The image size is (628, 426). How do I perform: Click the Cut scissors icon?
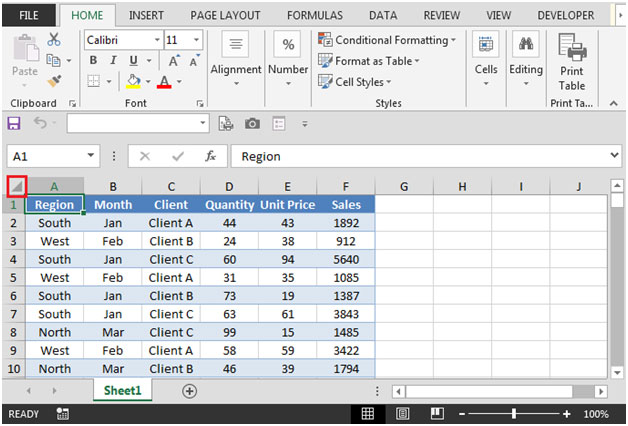click(x=54, y=39)
